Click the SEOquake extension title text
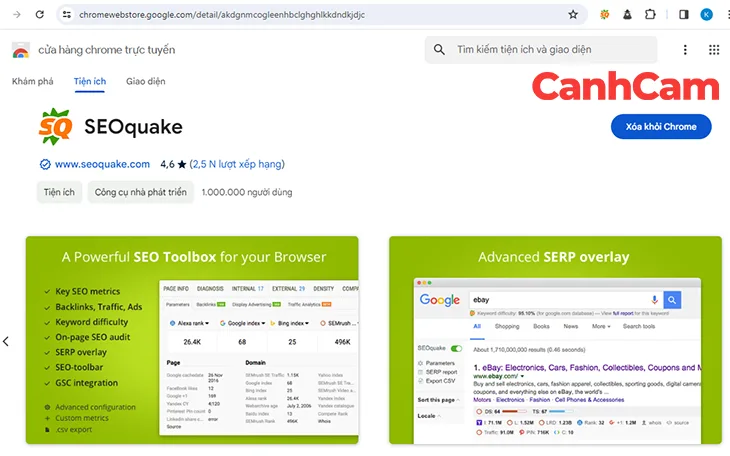Viewport: 730px width, 456px height. pyautogui.click(x=134, y=127)
